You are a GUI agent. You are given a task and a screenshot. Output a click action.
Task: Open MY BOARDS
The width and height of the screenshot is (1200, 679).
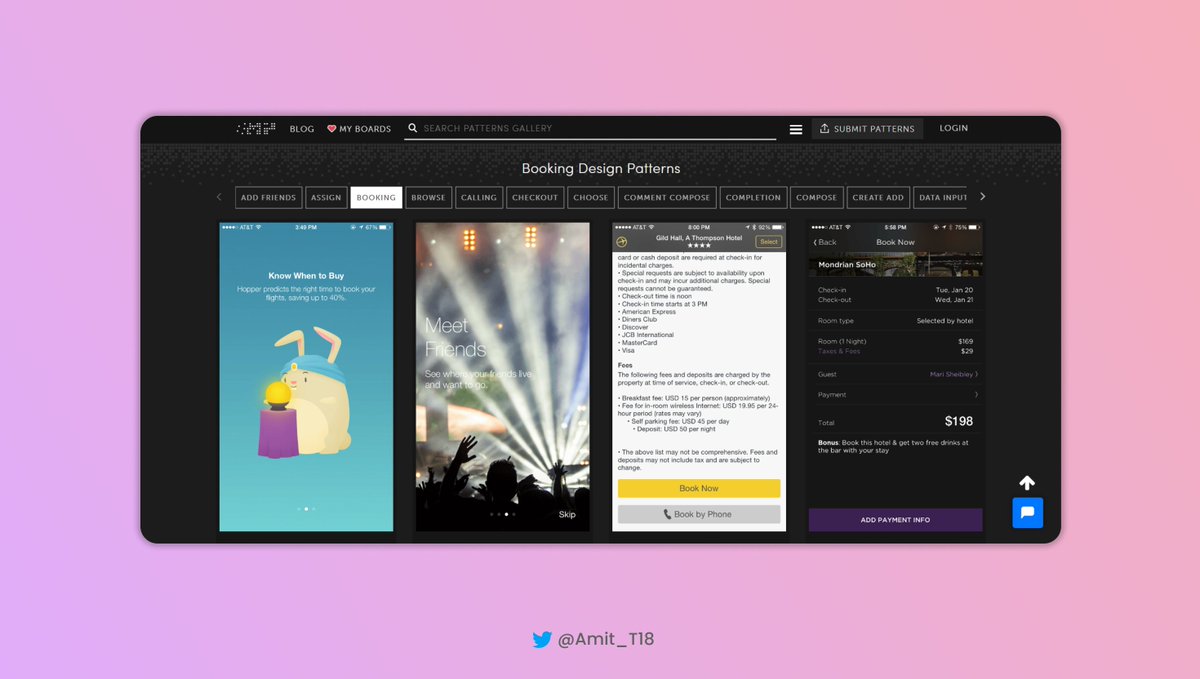pos(365,129)
